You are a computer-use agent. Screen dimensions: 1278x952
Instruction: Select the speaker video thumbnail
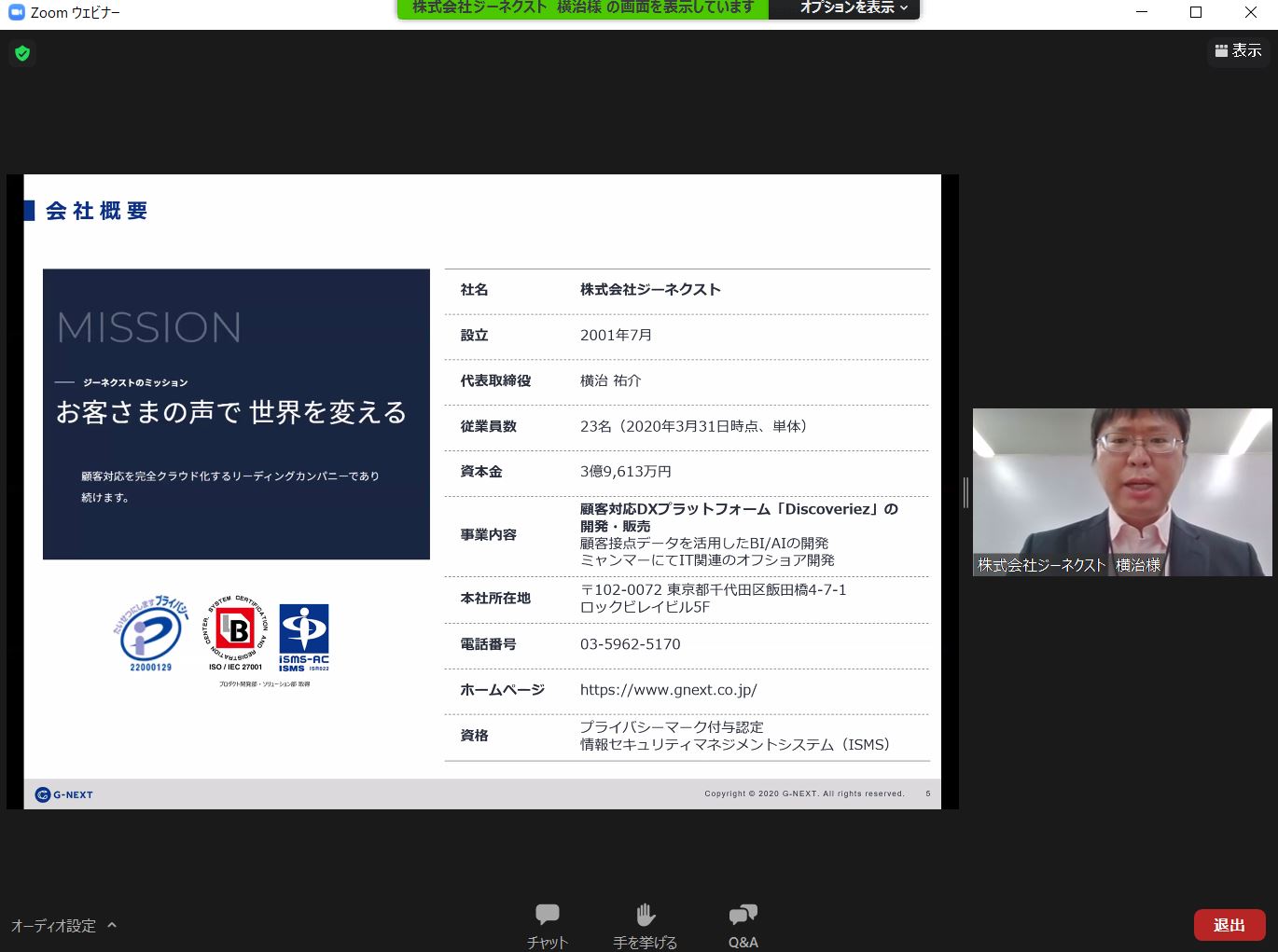point(1122,491)
